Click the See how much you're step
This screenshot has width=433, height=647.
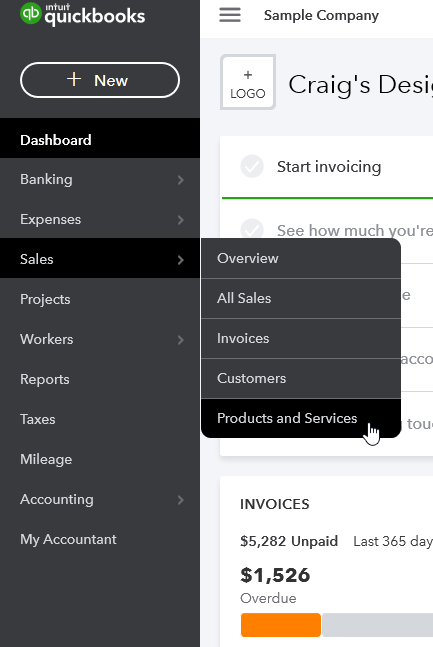355,230
